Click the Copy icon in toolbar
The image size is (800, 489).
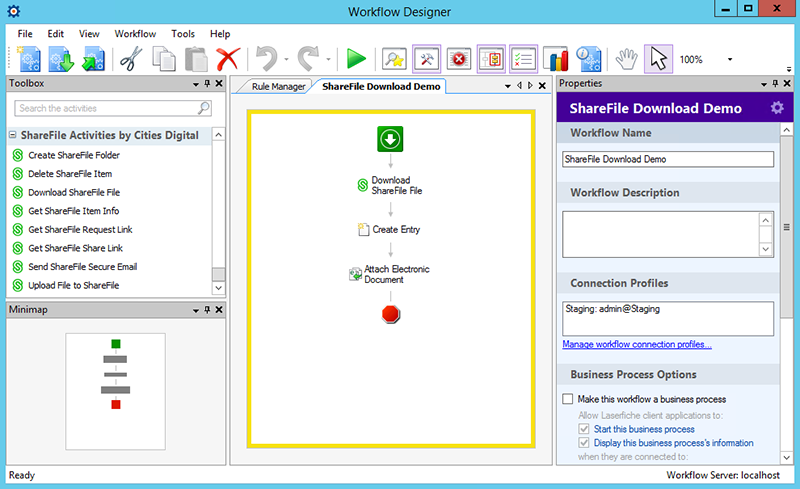(164, 59)
